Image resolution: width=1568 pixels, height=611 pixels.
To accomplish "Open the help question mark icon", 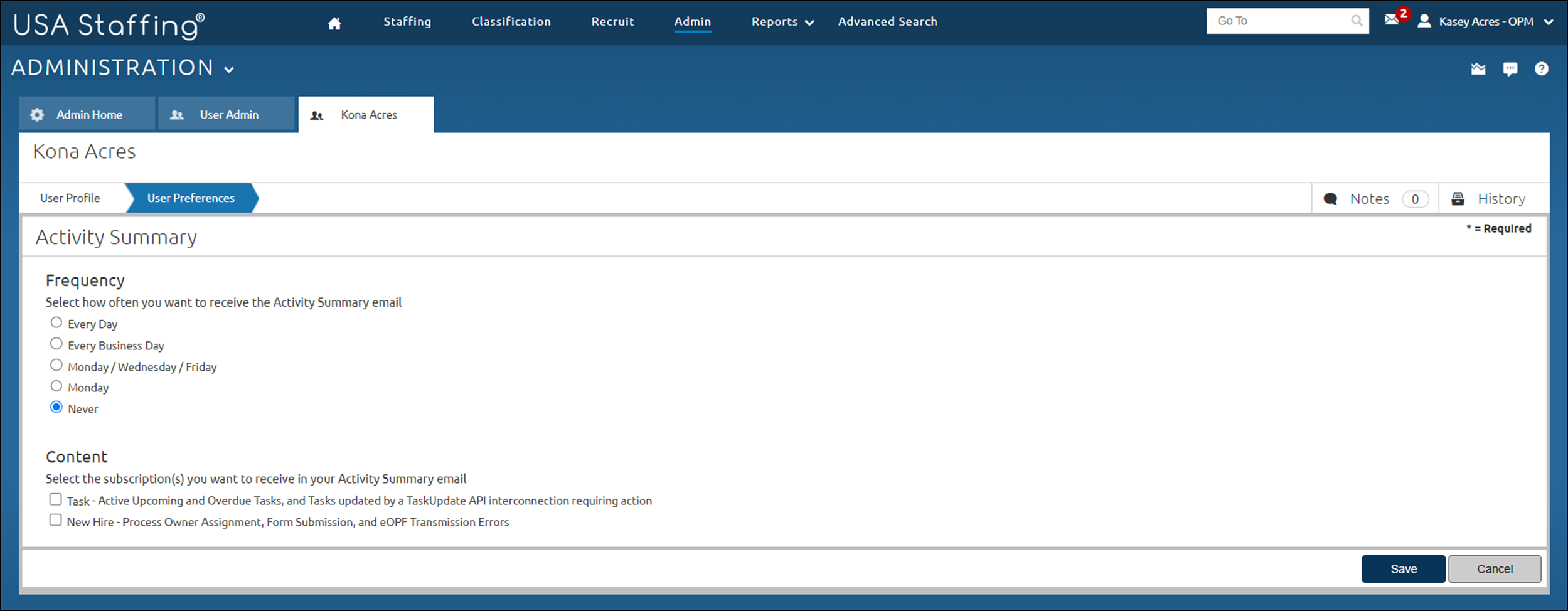I will (1542, 69).
